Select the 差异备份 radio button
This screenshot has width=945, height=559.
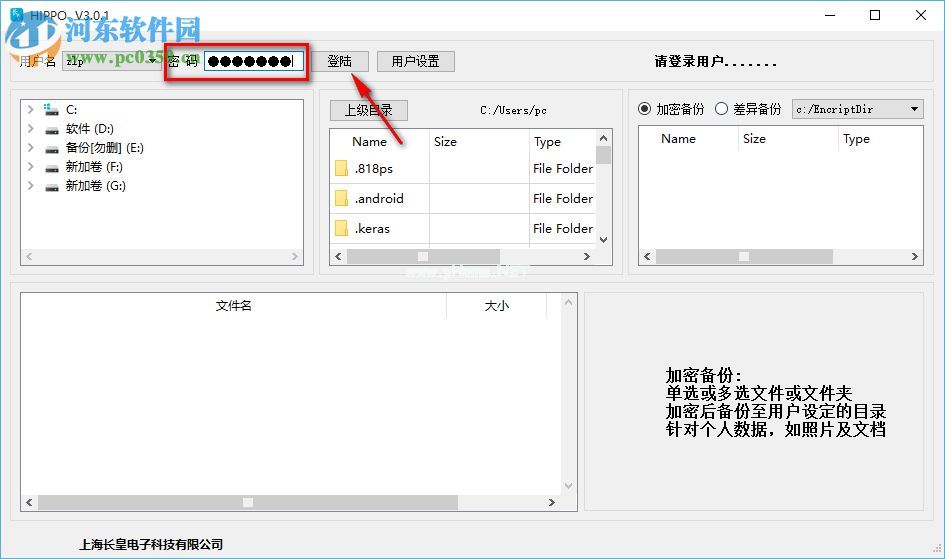(x=721, y=109)
